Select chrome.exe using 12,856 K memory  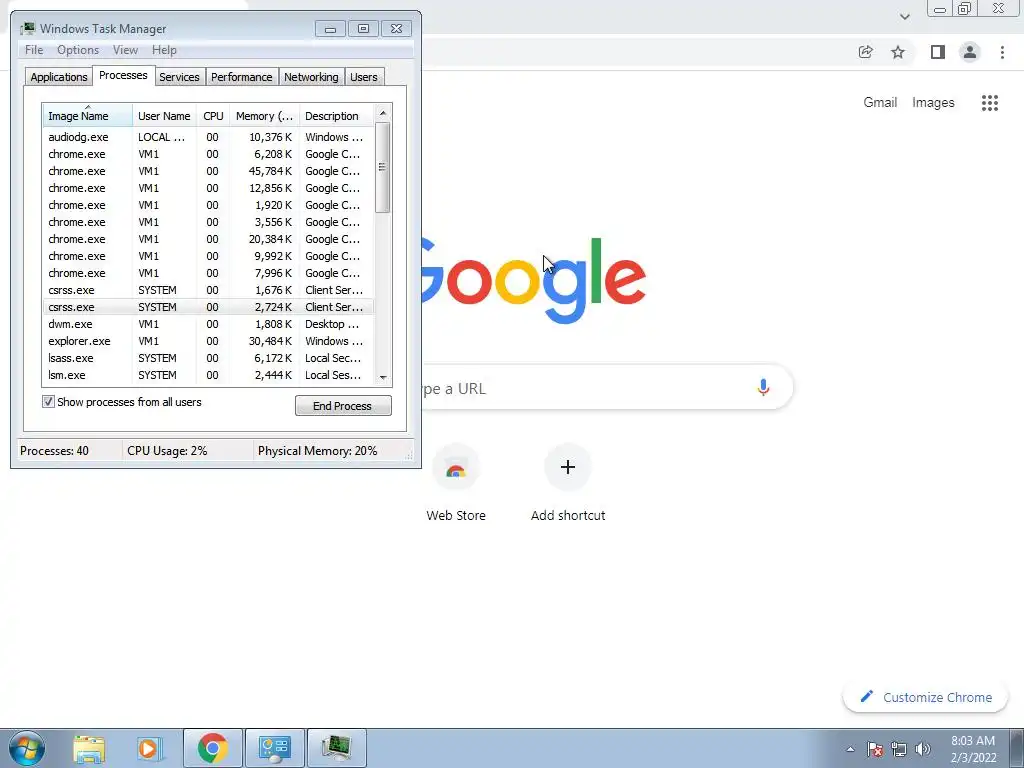pos(209,188)
